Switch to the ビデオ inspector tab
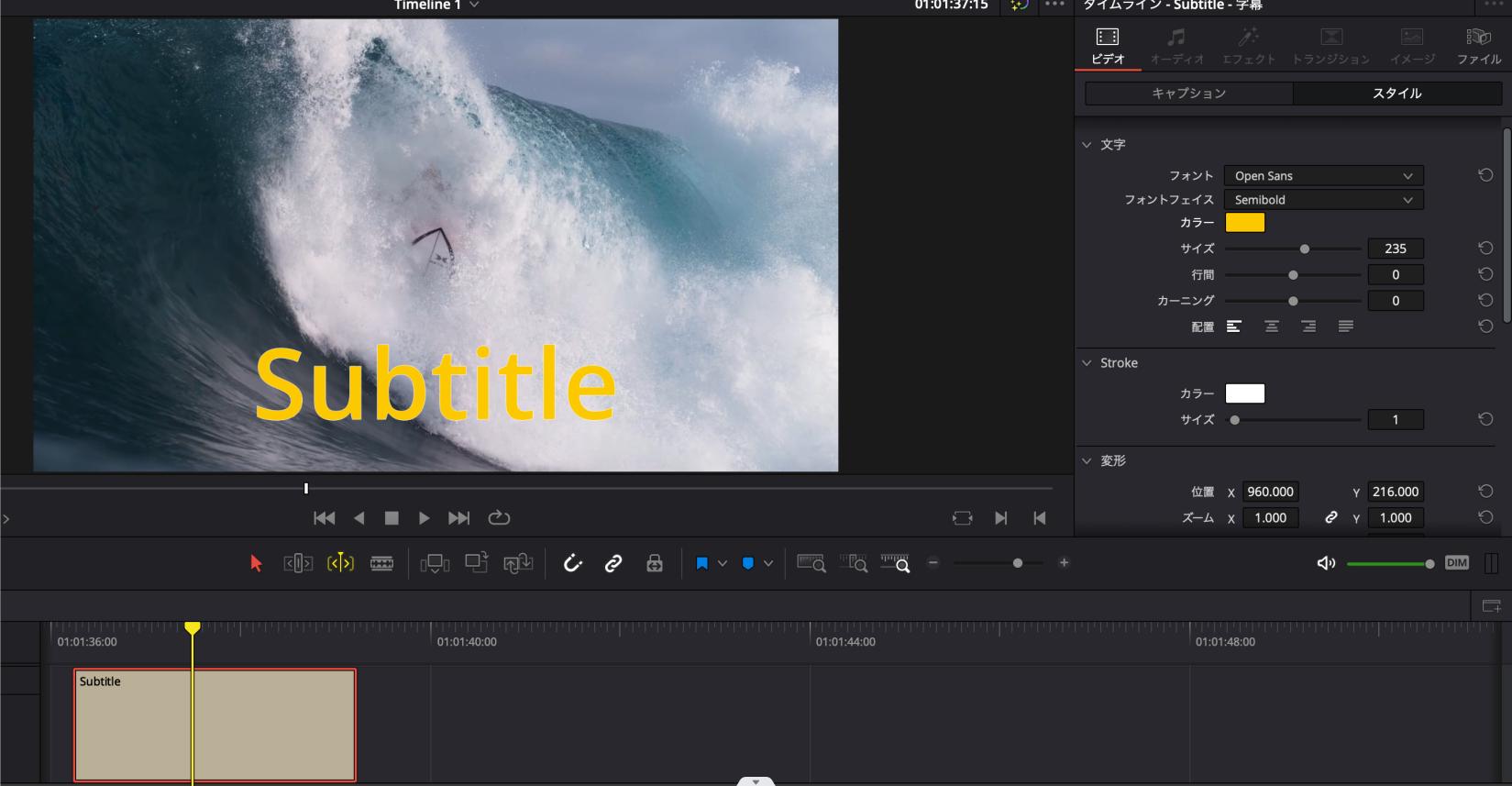The width and height of the screenshot is (1512, 786). click(x=1108, y=46)
